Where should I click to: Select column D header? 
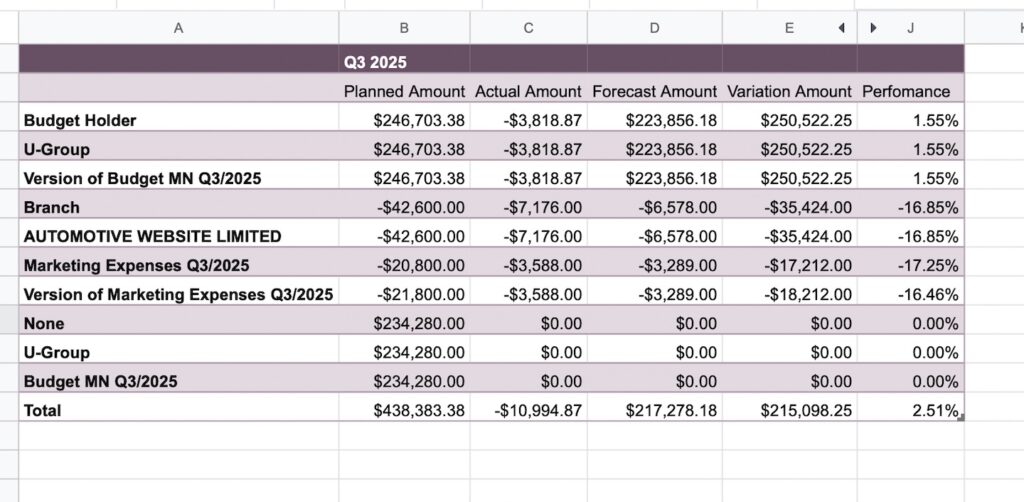coord(654,28)
